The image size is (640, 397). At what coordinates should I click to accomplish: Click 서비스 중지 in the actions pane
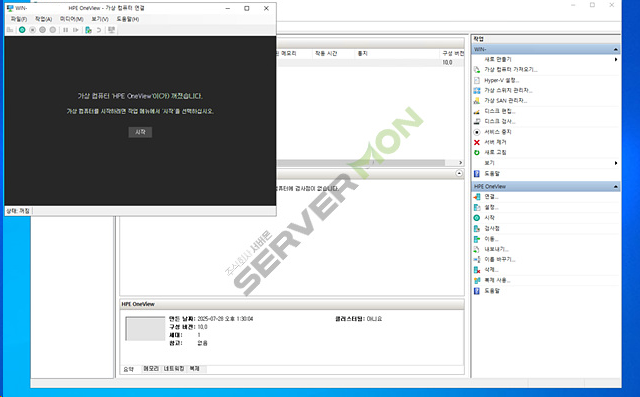click(498, 132)
